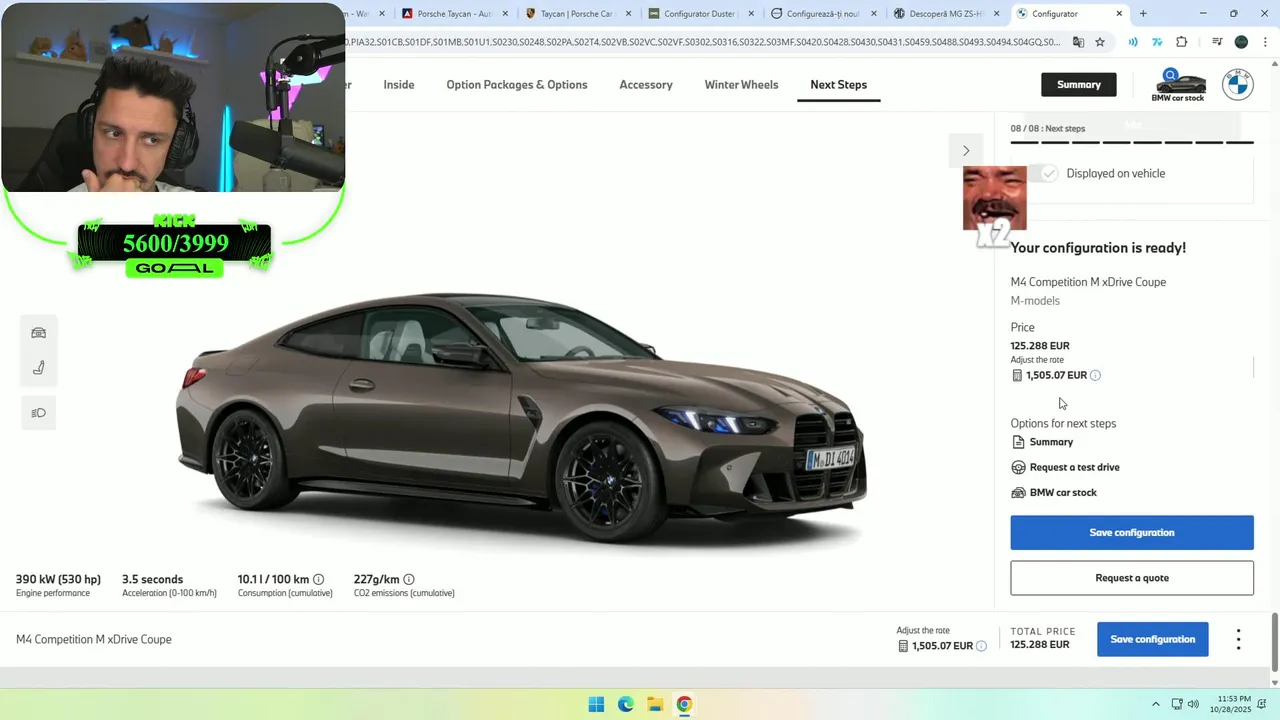Open the exterior car view icon
1280x720 pixels.
click(38, 333)
